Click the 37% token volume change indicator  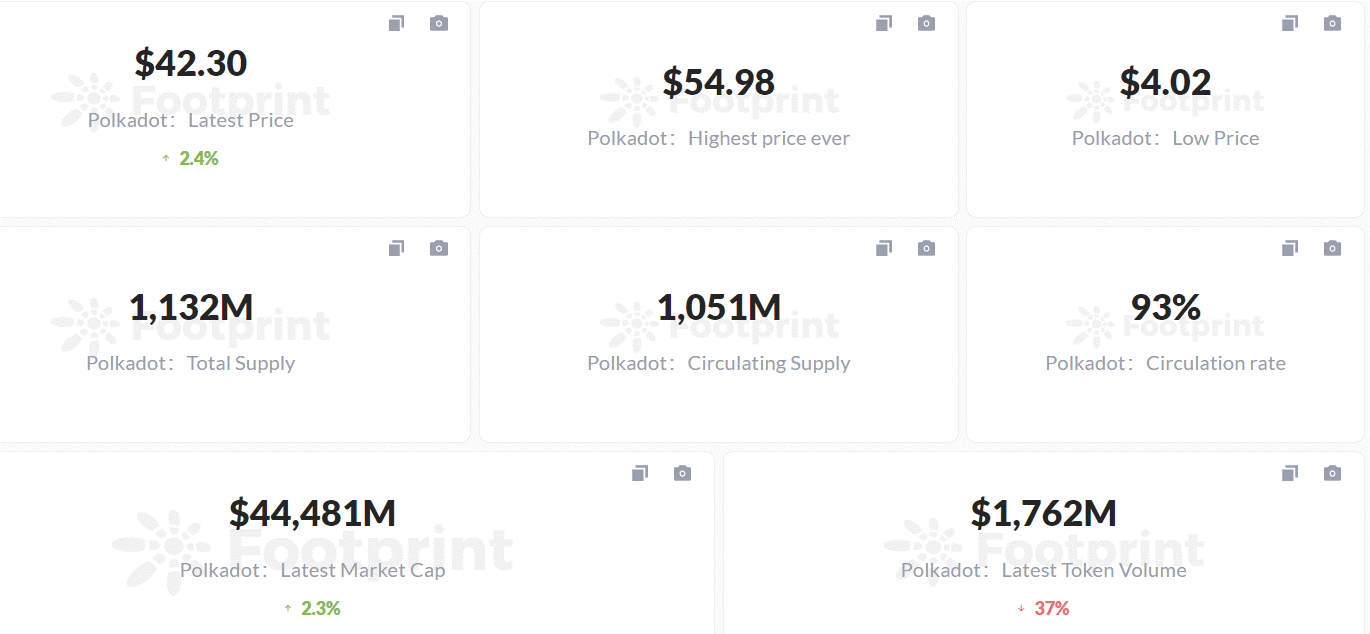(1051, 608)
